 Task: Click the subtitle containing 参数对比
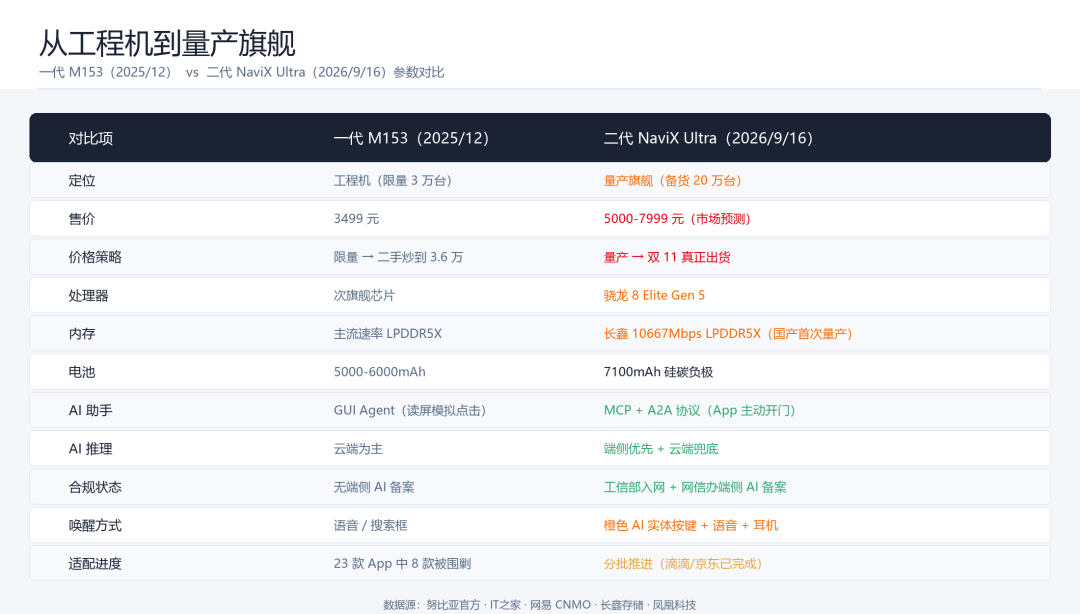pos(242,72)
